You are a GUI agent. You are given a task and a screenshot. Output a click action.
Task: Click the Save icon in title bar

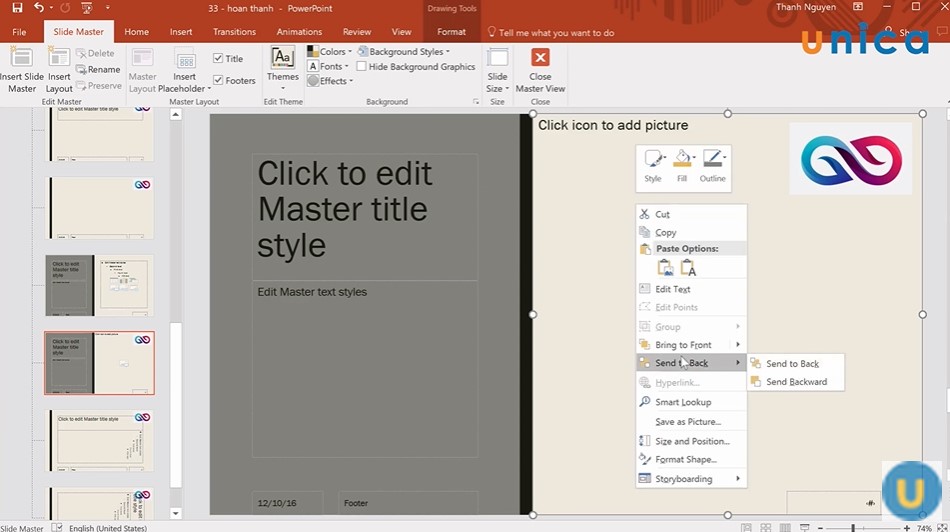coord(17,8)
